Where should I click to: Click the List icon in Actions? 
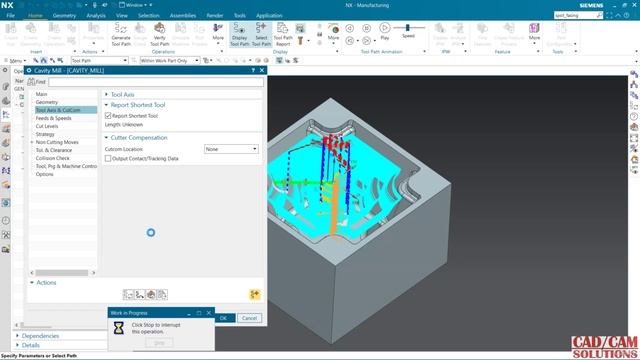(162, 295)
